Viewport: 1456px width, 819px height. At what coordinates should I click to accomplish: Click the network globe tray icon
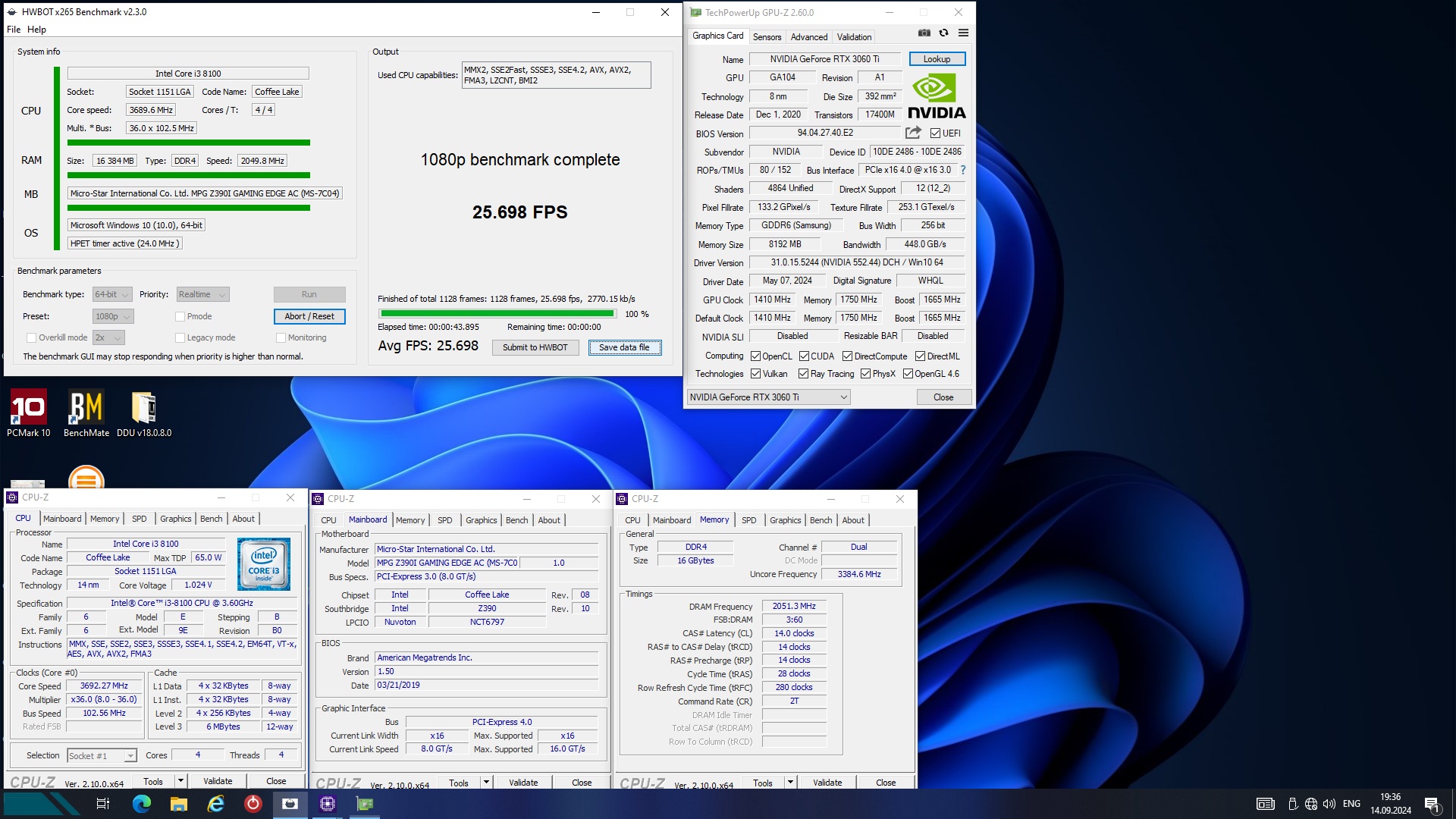click(1311, 804)
